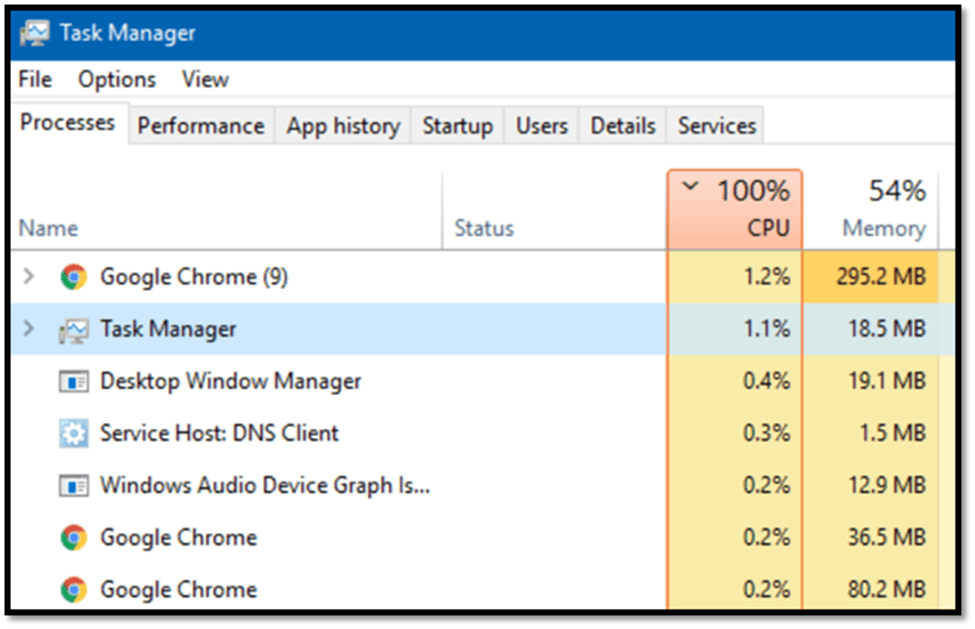Screen dimensions: 975x629
Task: Expand the Task Manager process group
Action: [28, 328]
